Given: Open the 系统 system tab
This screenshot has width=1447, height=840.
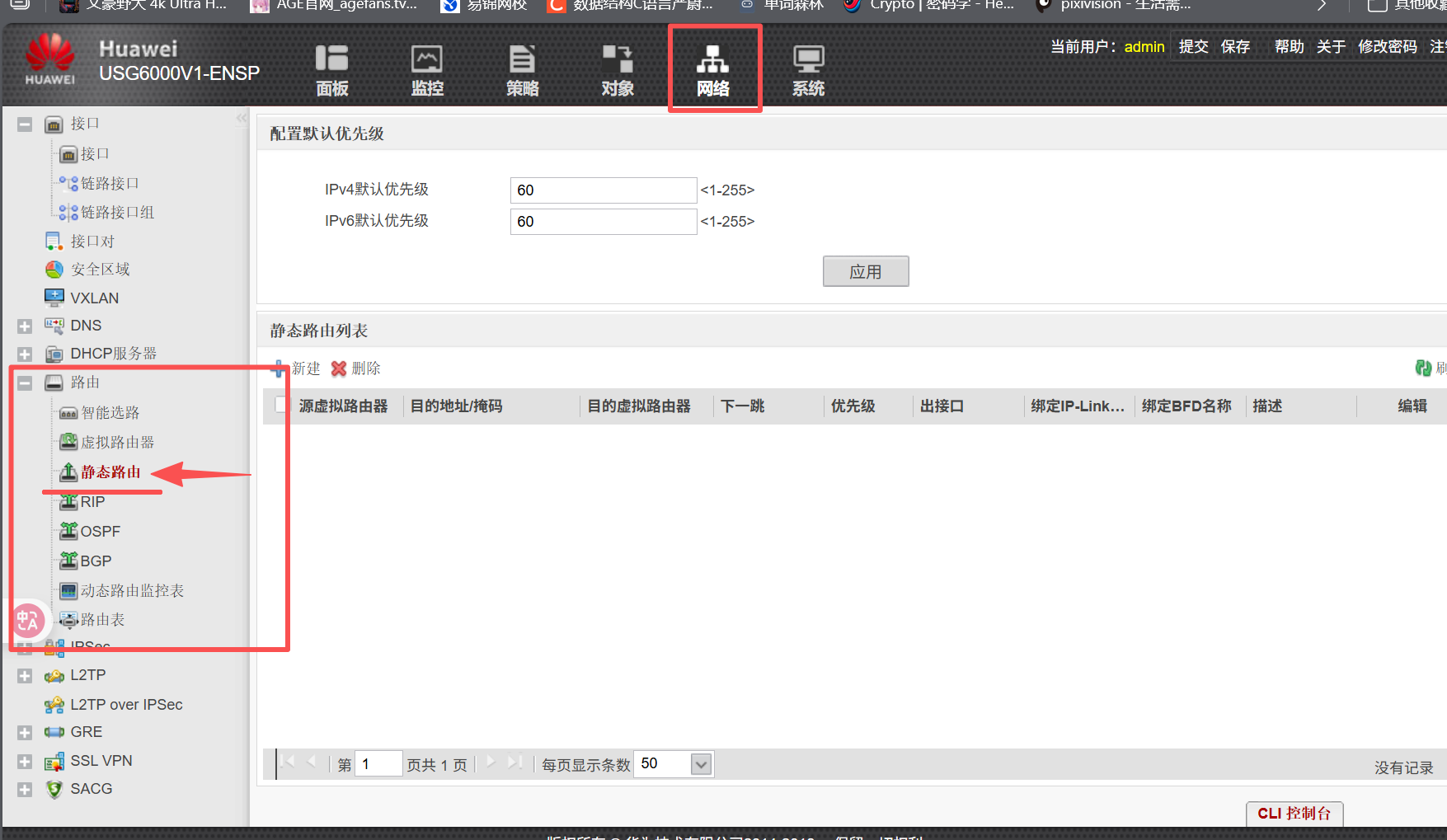Looking at the screenshot, I should point(808,71).
